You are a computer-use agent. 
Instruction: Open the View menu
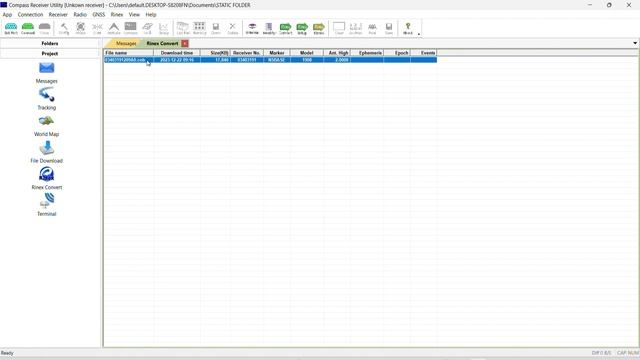click(134, 14)
